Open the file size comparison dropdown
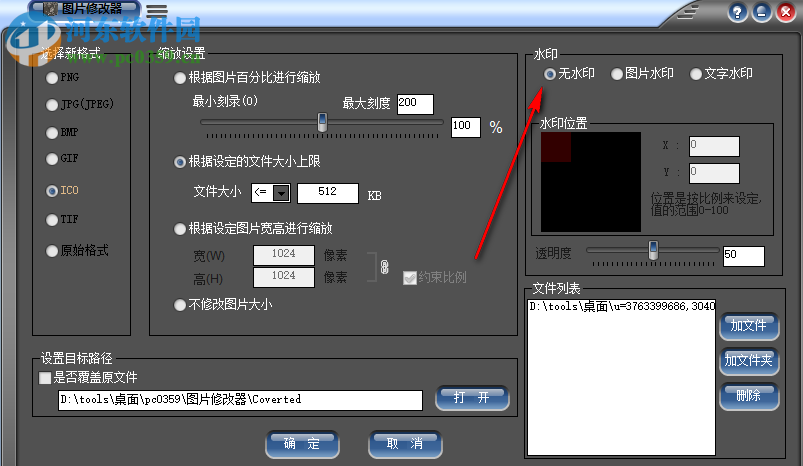The image size is (803, 466). pyautogui.click(x=281, y=193)
